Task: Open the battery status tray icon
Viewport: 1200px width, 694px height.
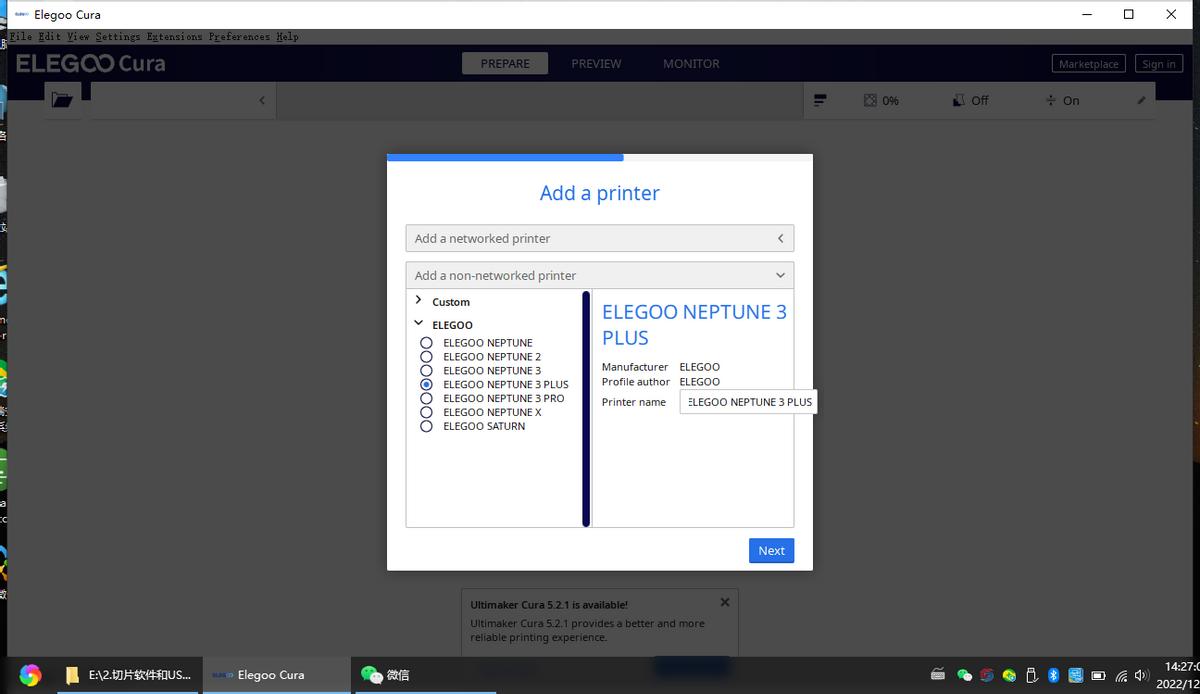Action: click(1098, 675)
